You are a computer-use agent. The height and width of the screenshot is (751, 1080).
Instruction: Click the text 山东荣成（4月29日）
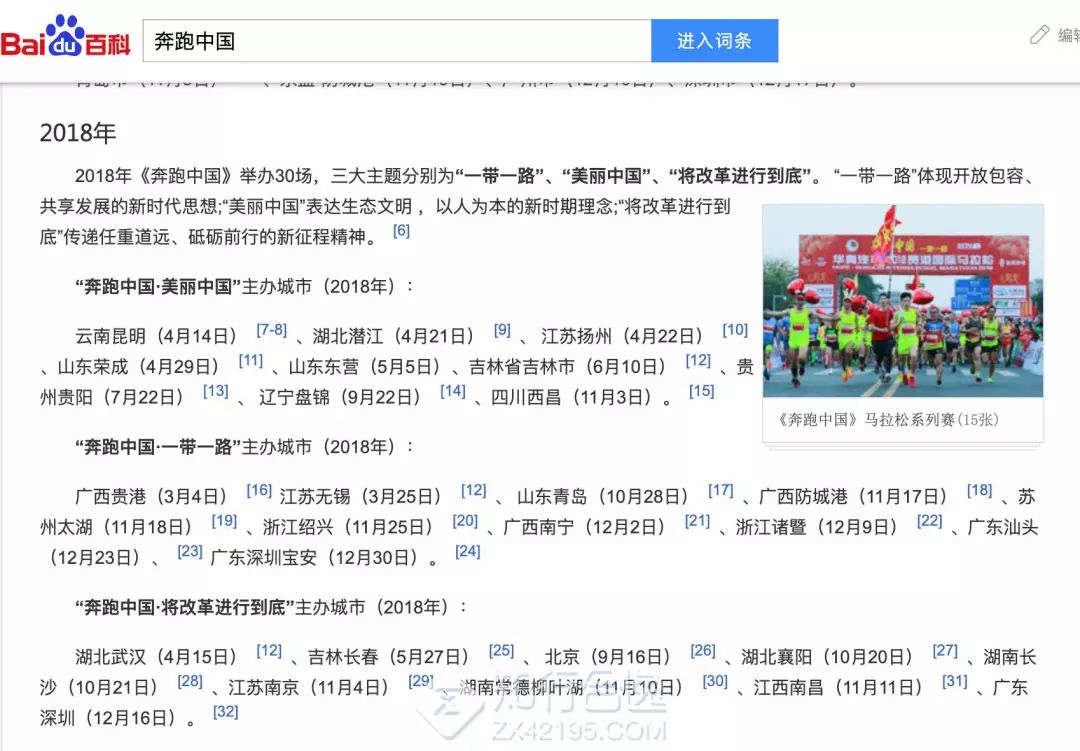(x=139, y=367)
